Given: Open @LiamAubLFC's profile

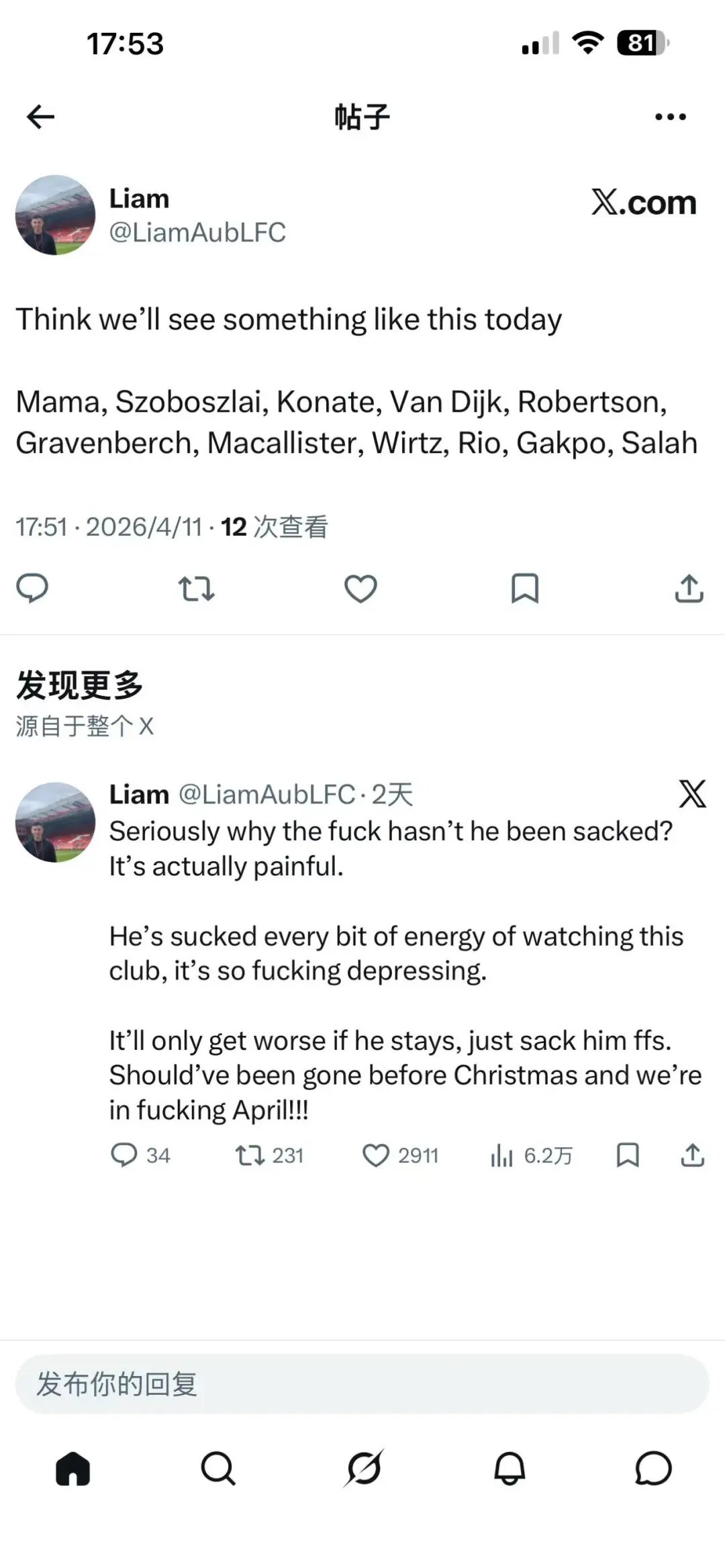Looking at the screenshot, I should (x=198, y=233).
